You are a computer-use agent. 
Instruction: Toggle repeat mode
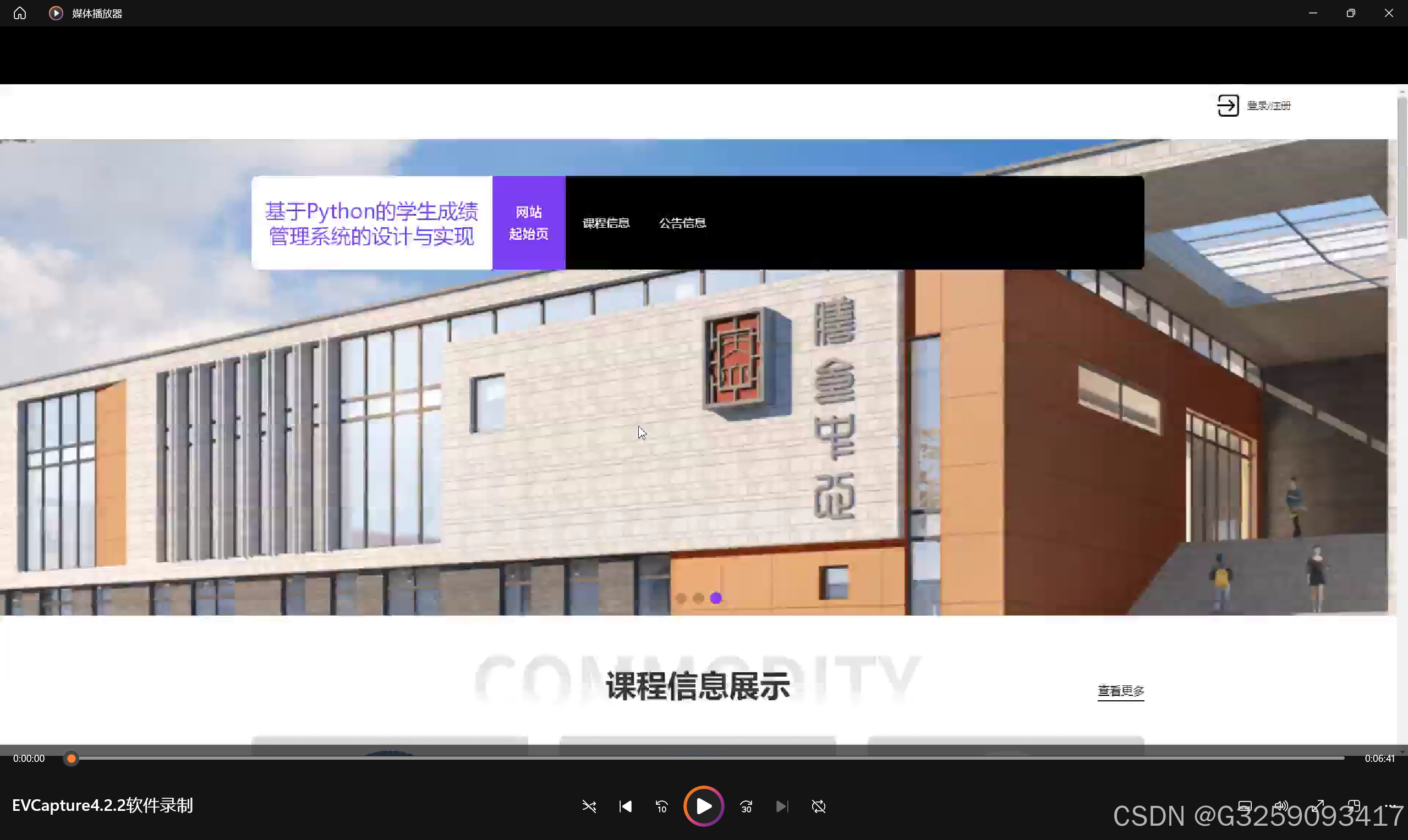819,806
